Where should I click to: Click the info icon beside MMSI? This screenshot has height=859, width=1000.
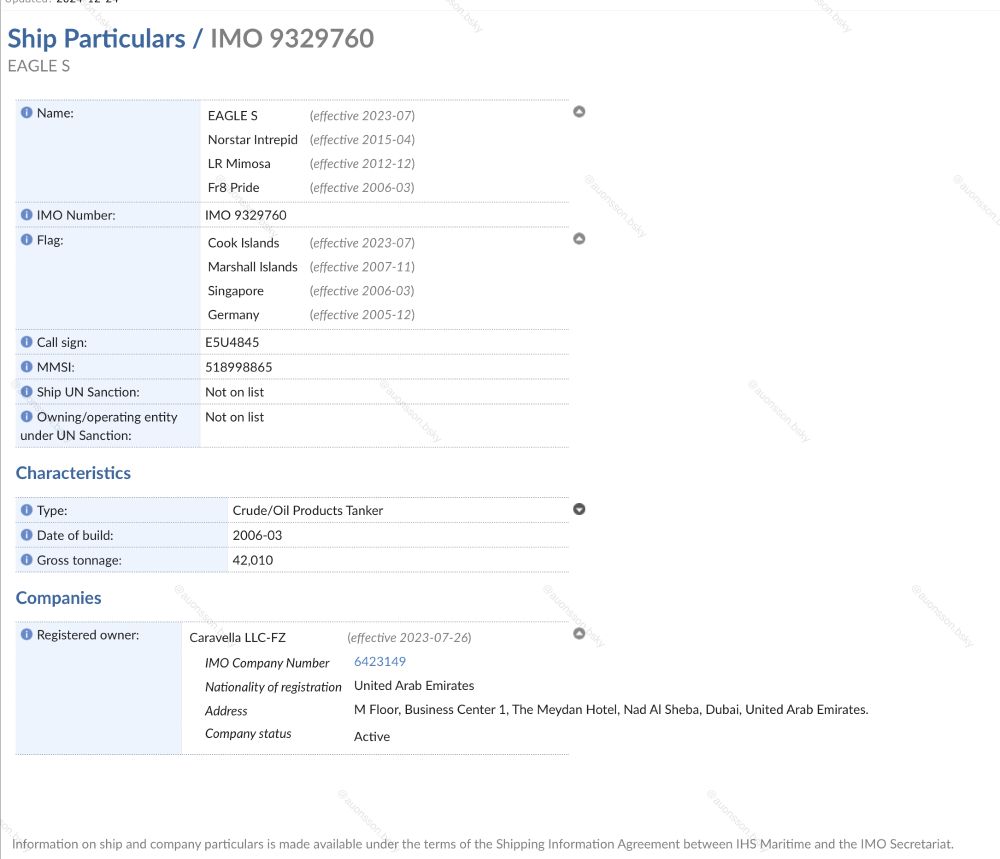pos(26,367)
